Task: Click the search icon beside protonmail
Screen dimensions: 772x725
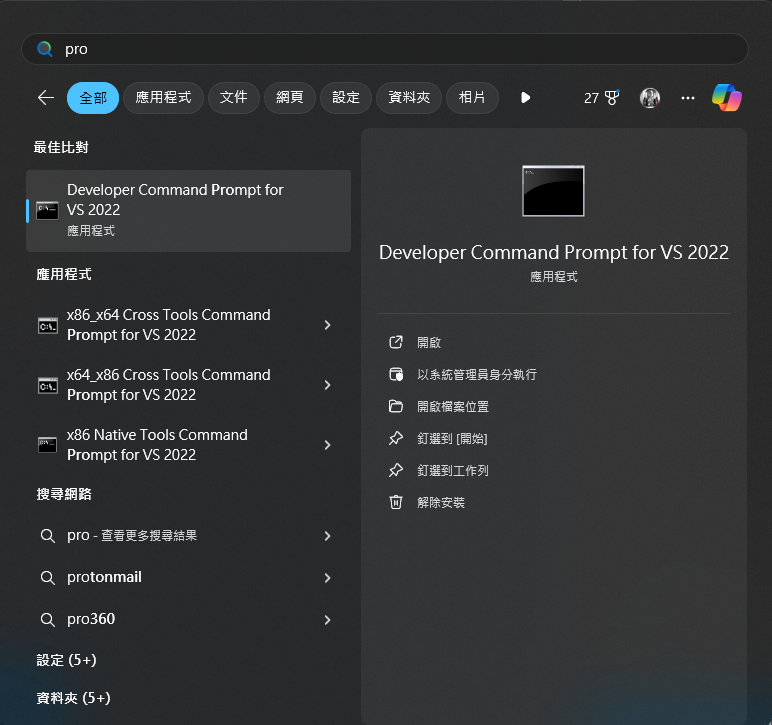Action: (48, 578)
